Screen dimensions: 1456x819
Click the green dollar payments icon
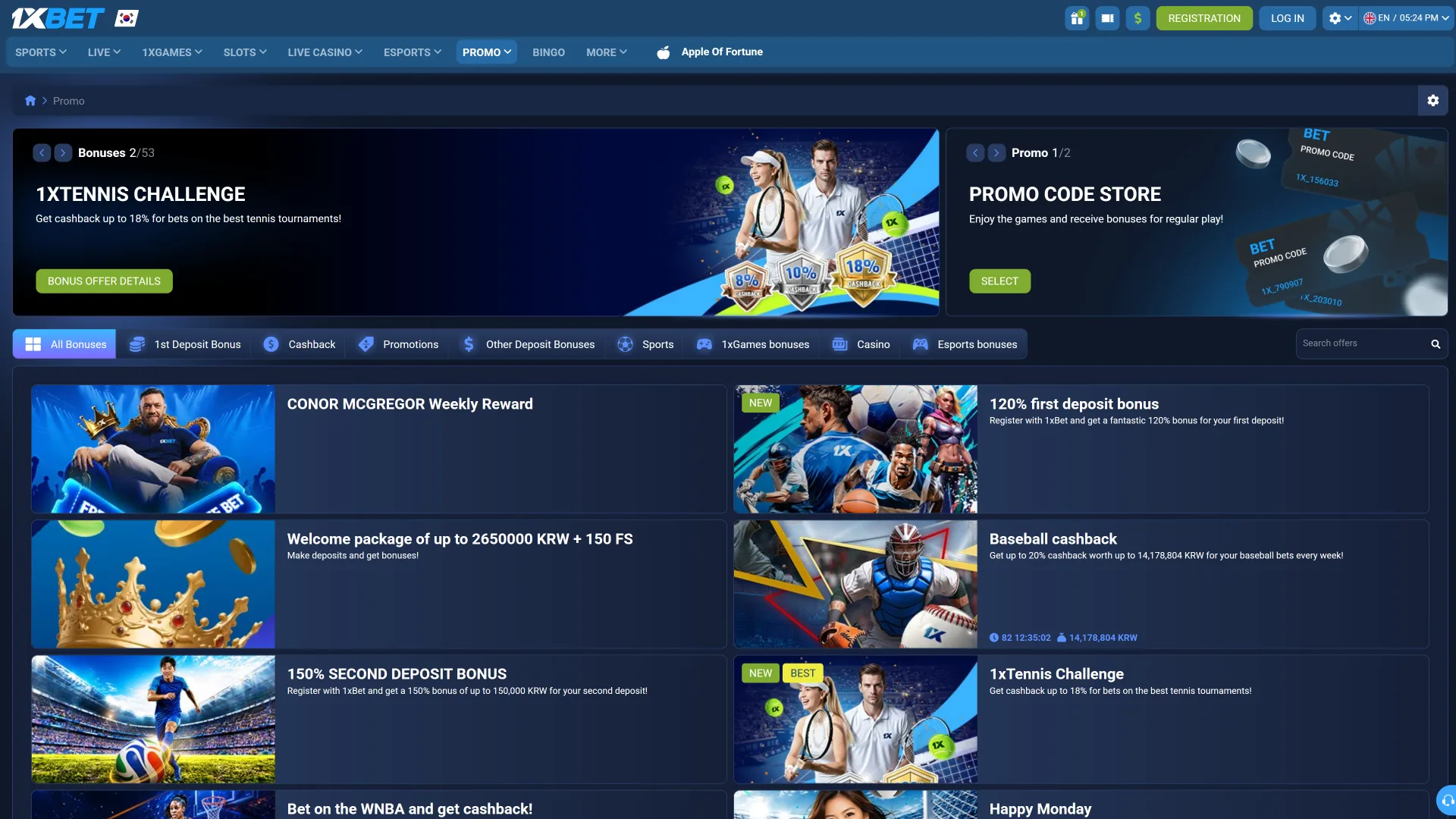pos(1137,18)
